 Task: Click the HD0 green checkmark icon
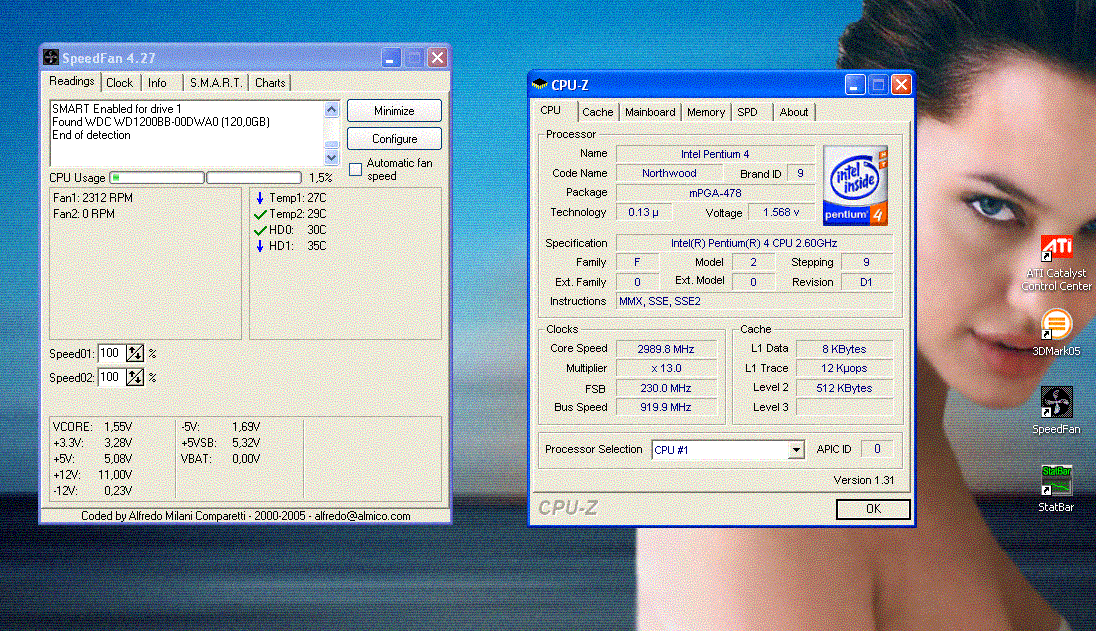click(x=260, y=230)
